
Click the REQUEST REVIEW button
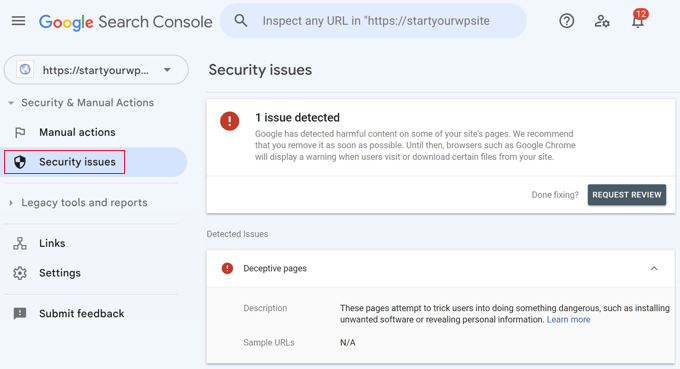pyautogui.click(x=627, y=195)
